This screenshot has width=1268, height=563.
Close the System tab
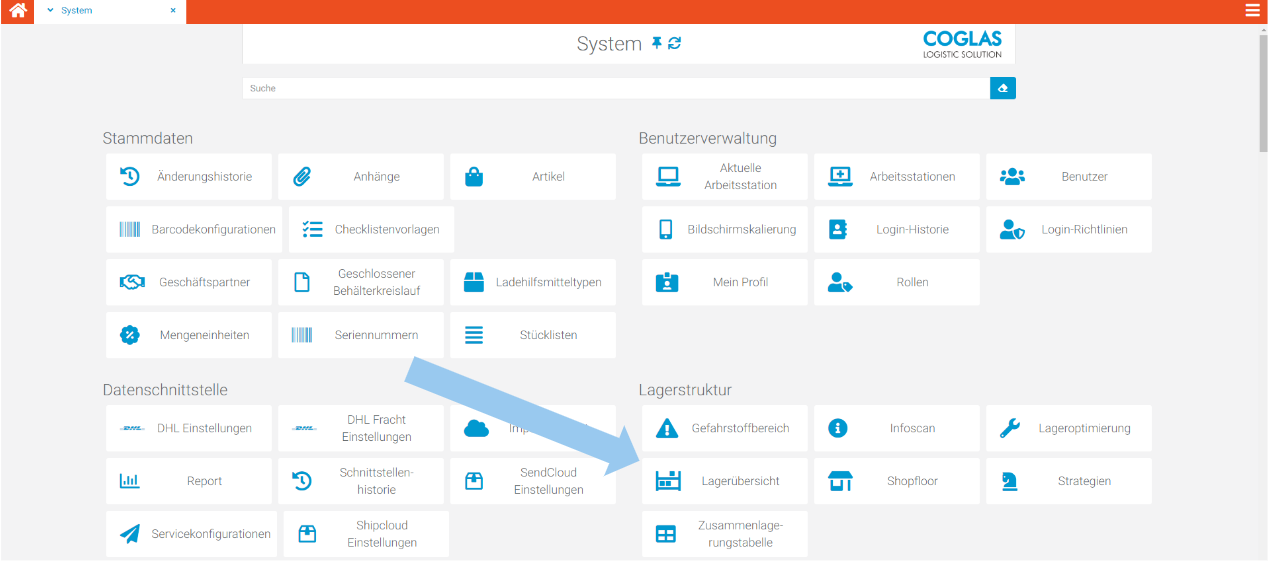click(x=173, y=11)
